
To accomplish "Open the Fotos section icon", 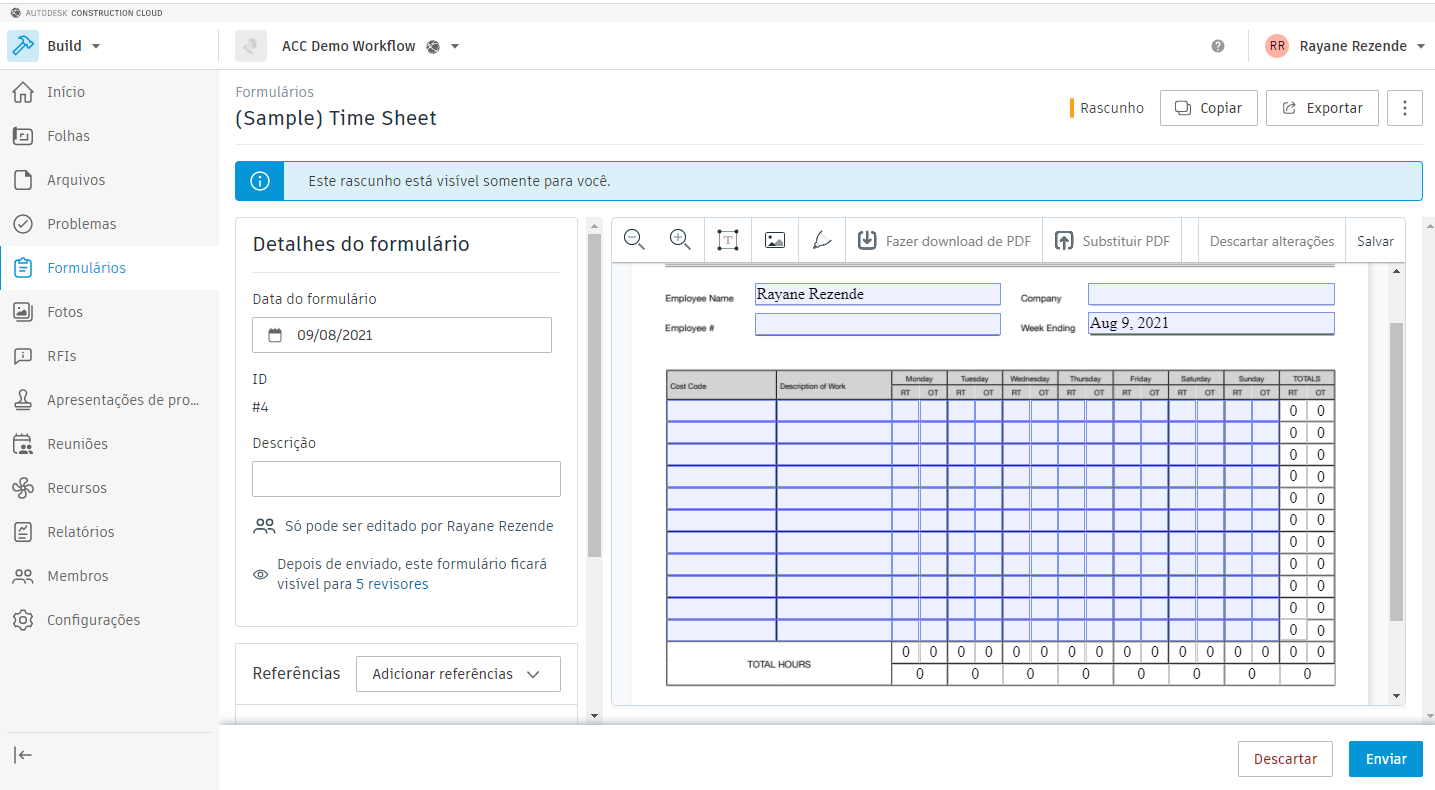I will click(x=22, y=311).
